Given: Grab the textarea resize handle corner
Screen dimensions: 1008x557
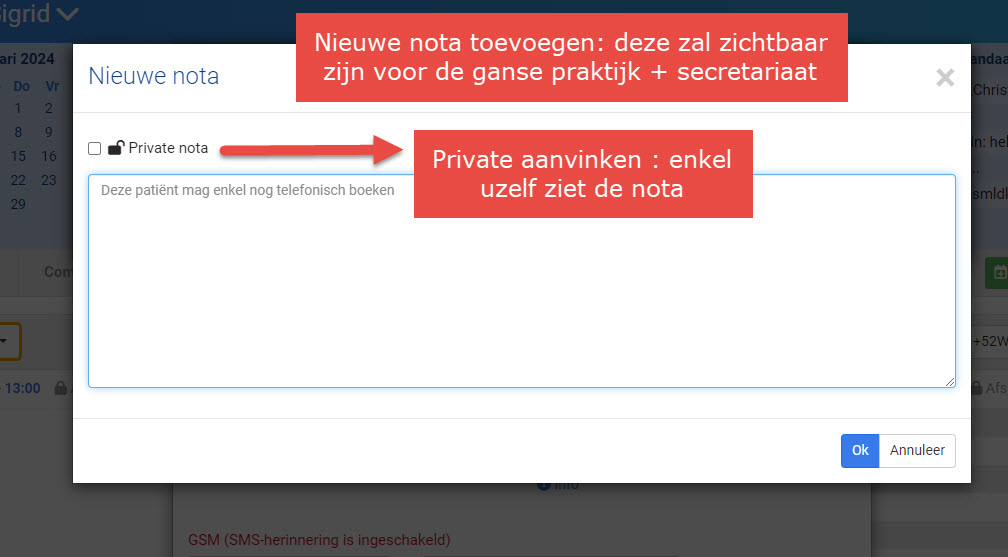Looking at the screenshot, I should (x=950, y=381).
